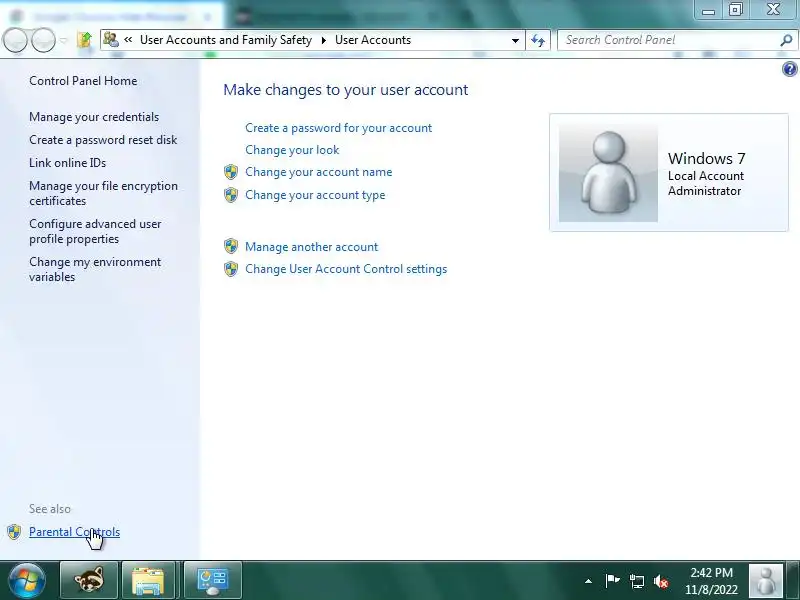Refresh the address bar location
This screenshot has height=600, width=800.
(538, 40)
